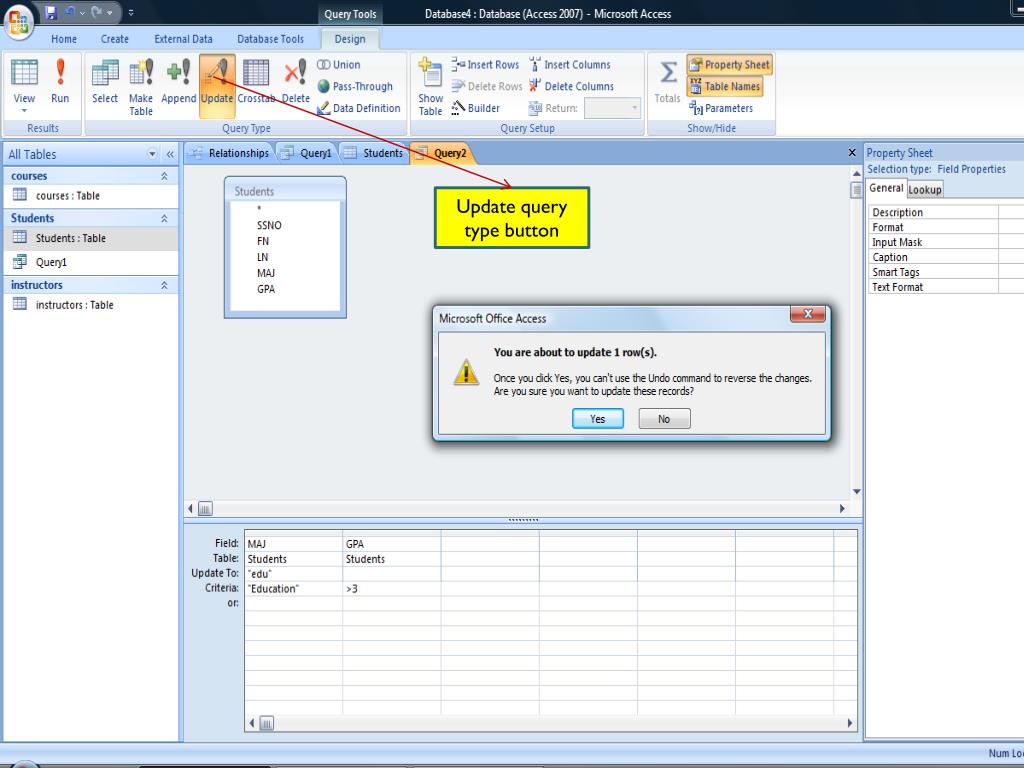
Task: Choose the Make Table query icon
Action: (x=141, y=72)
